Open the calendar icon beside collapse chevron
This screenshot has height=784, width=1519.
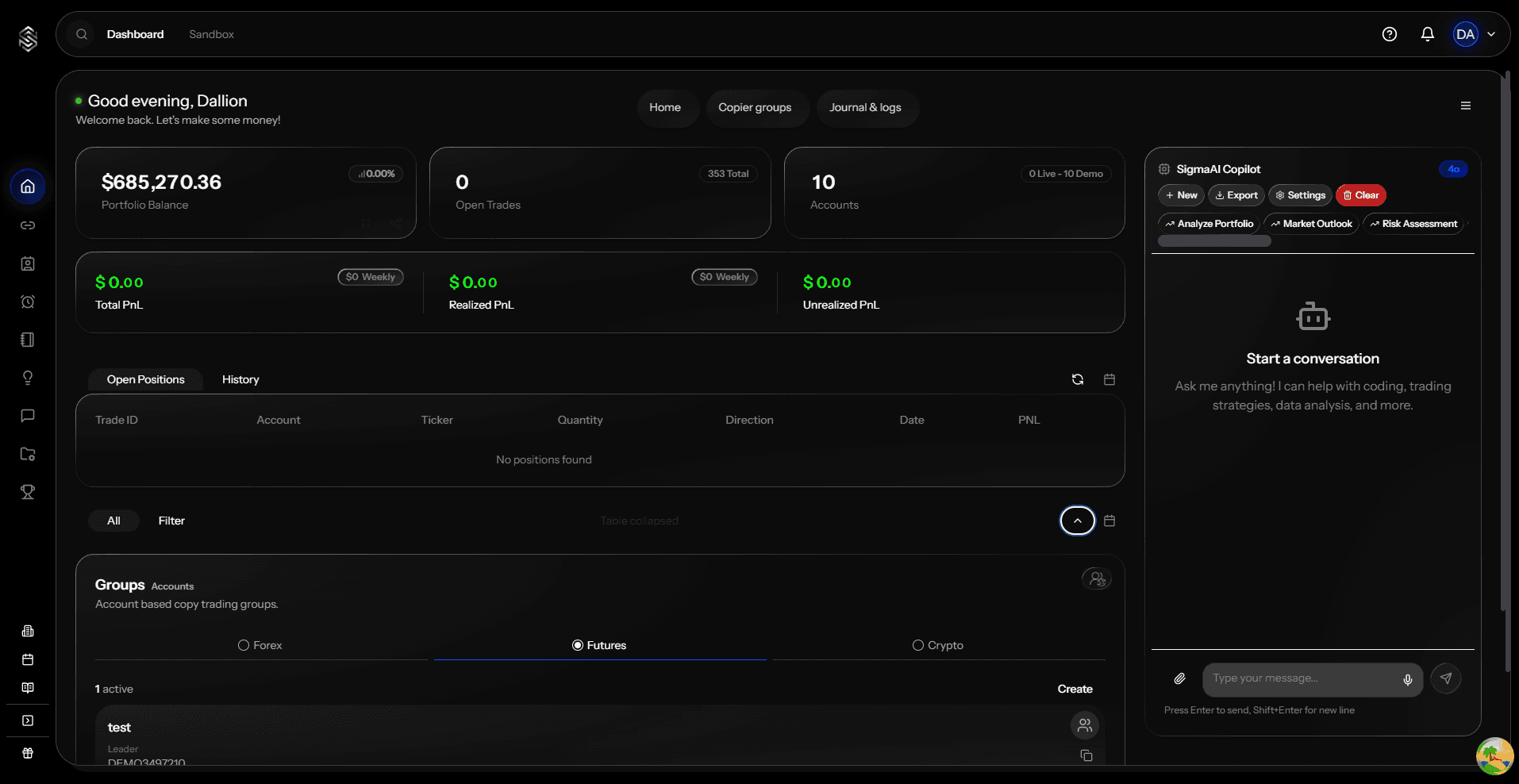tap(1109, 521)
